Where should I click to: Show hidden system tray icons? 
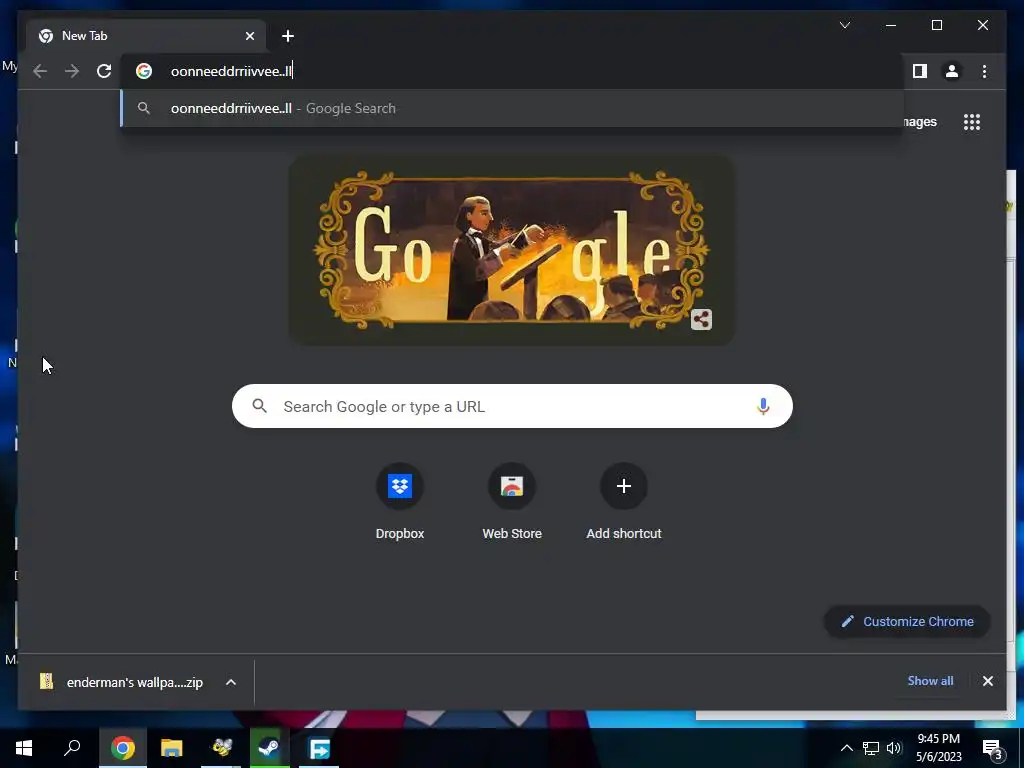(x=846, y=748)
